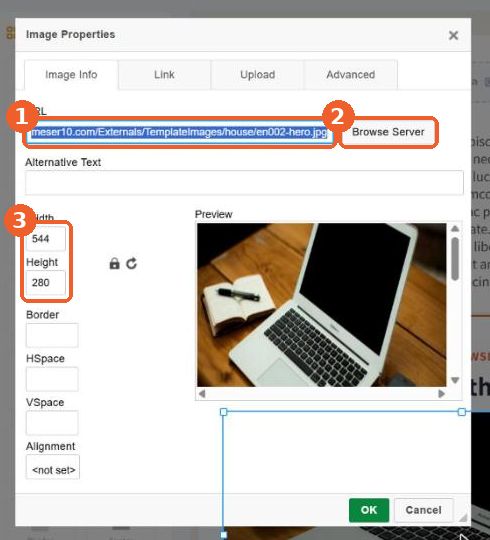
Task: Open the Upload tab
Action: pos(257,75)
